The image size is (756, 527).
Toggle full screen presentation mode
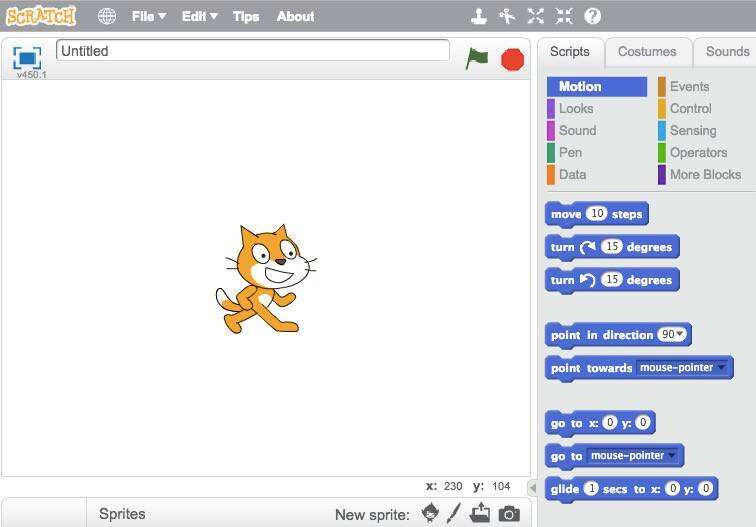[27, 57]
